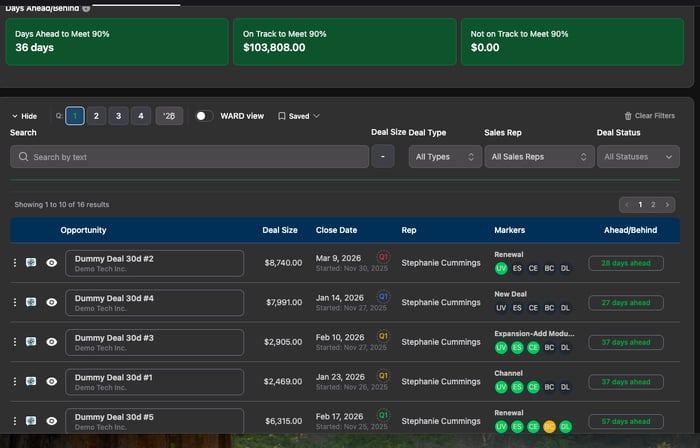
Task: Click the info icon beside Days Ahead/Behind
Action: [86, 8]
